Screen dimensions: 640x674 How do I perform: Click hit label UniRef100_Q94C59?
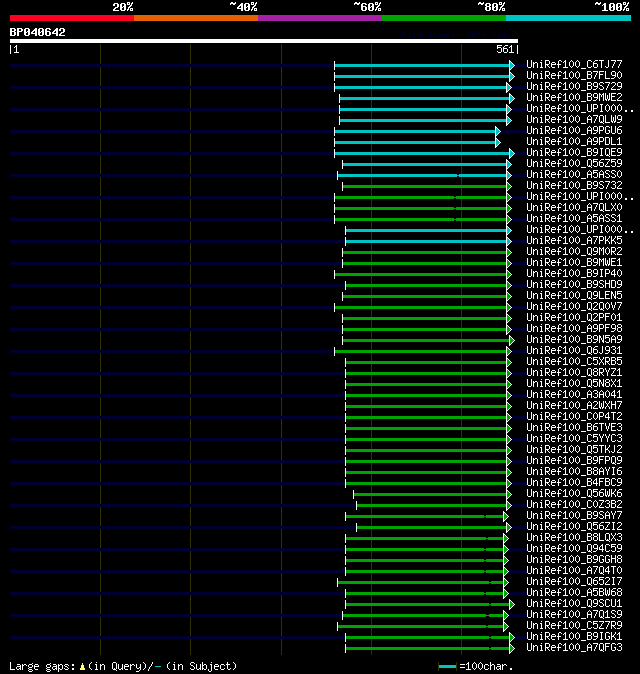574,548
